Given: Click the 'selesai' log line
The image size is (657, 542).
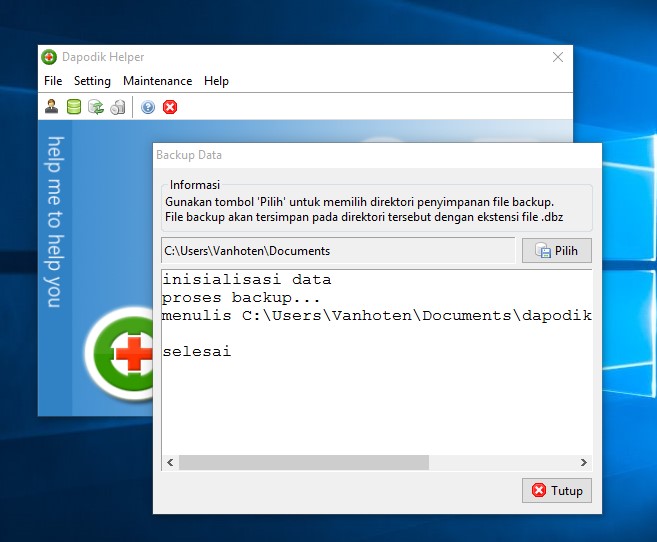Looking at the screenshot, I should 197,351.
